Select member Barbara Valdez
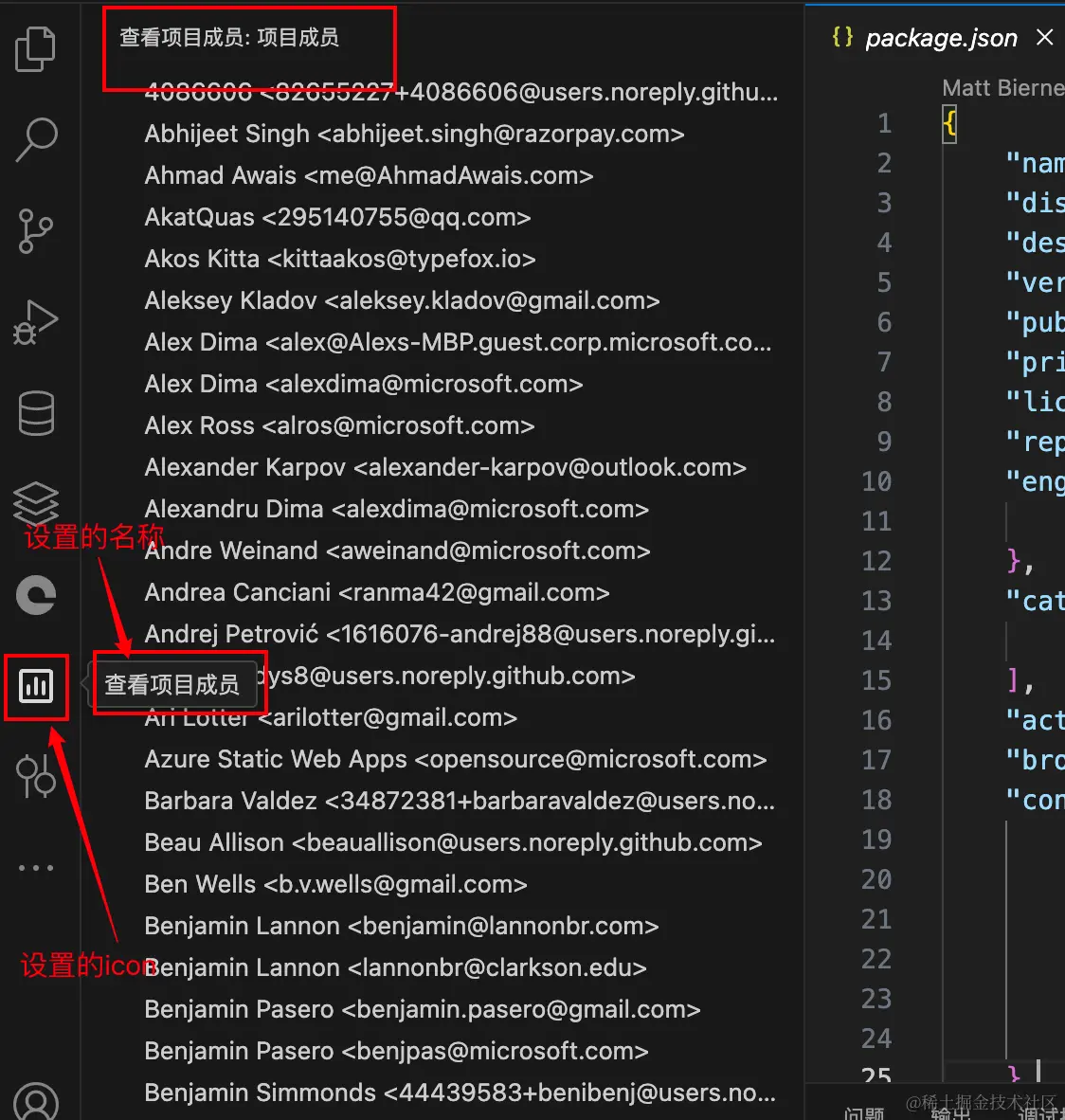Image resolution: width=1065 pixels, height=1120 pixels. pyautogui.click(x=460, y=800)
